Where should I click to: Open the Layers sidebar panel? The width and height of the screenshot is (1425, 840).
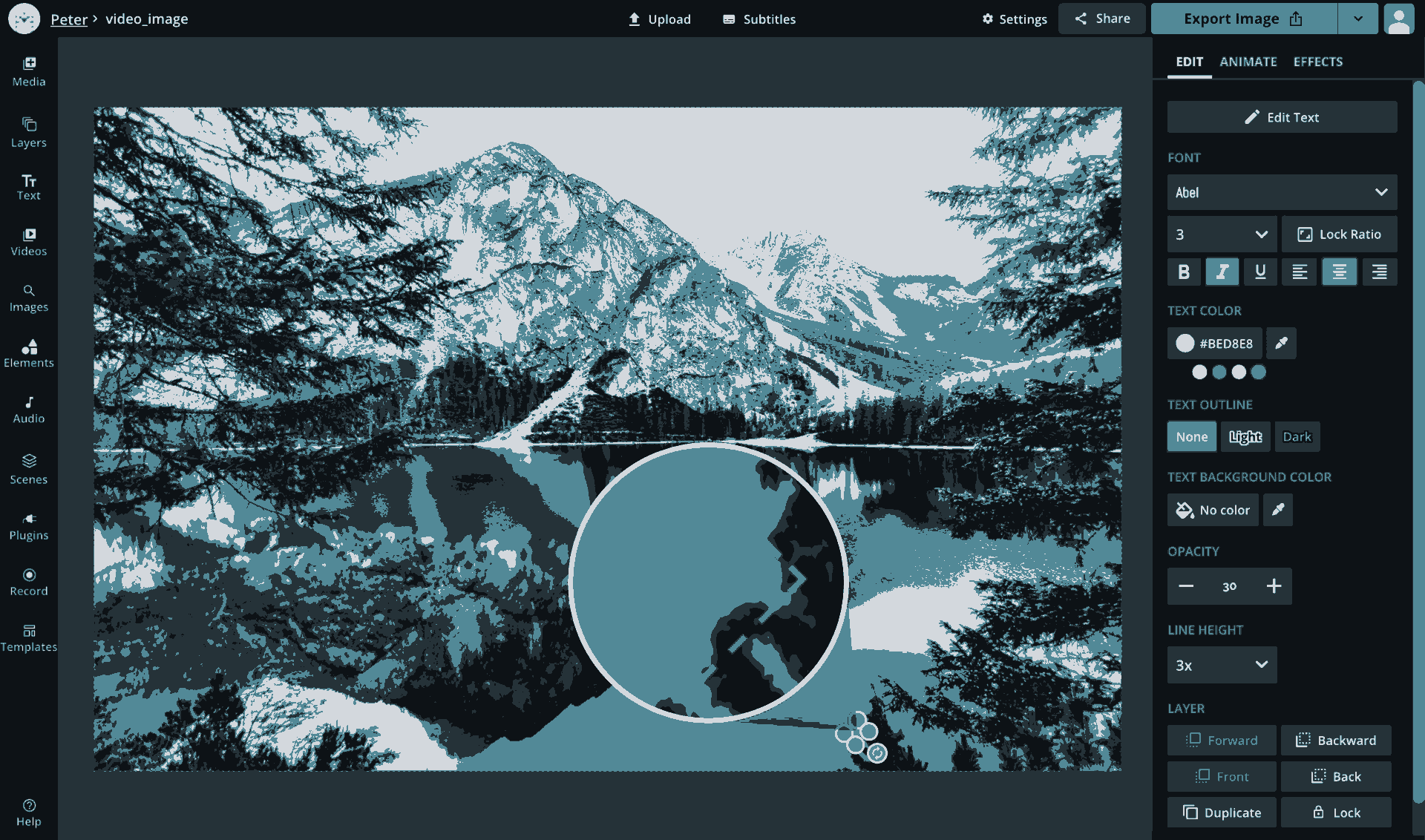tap(29, 133)
